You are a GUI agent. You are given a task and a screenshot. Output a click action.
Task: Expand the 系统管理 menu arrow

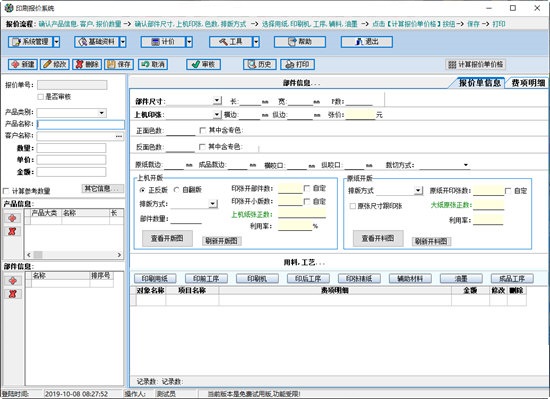(x=56, y=42)
